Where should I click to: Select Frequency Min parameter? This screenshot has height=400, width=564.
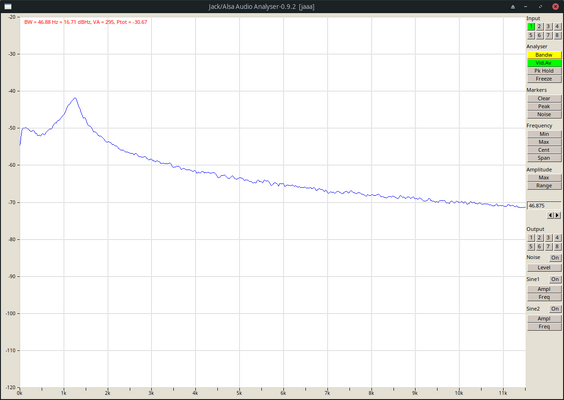click(544, 134)
